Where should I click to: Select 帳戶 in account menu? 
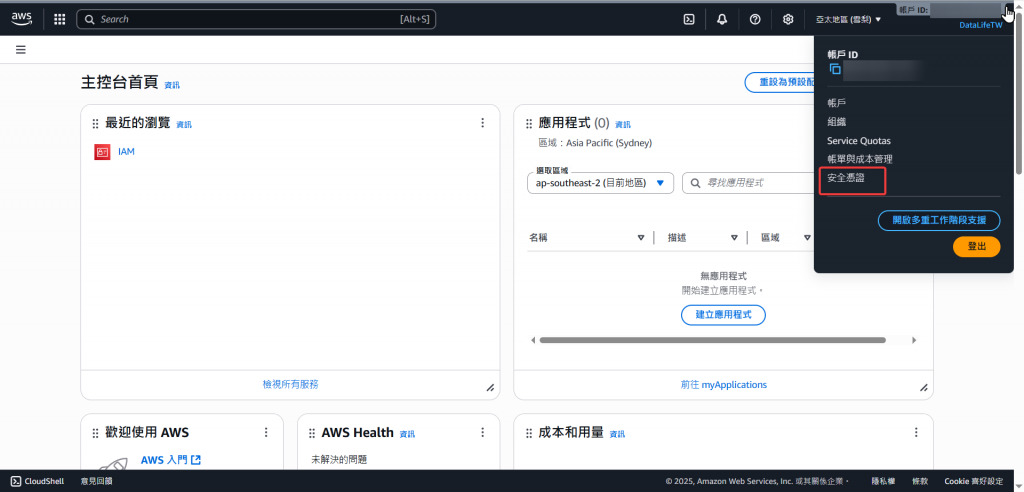tap(837, 103)
